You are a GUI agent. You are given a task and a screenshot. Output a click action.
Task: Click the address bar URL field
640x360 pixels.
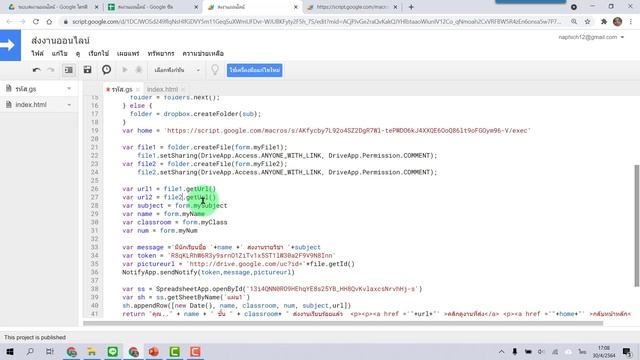pos(316,22)
